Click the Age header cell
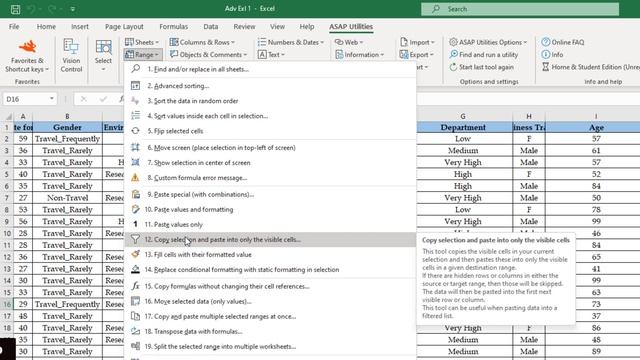This screenshot has width=640, height=360. click(596, 127)
